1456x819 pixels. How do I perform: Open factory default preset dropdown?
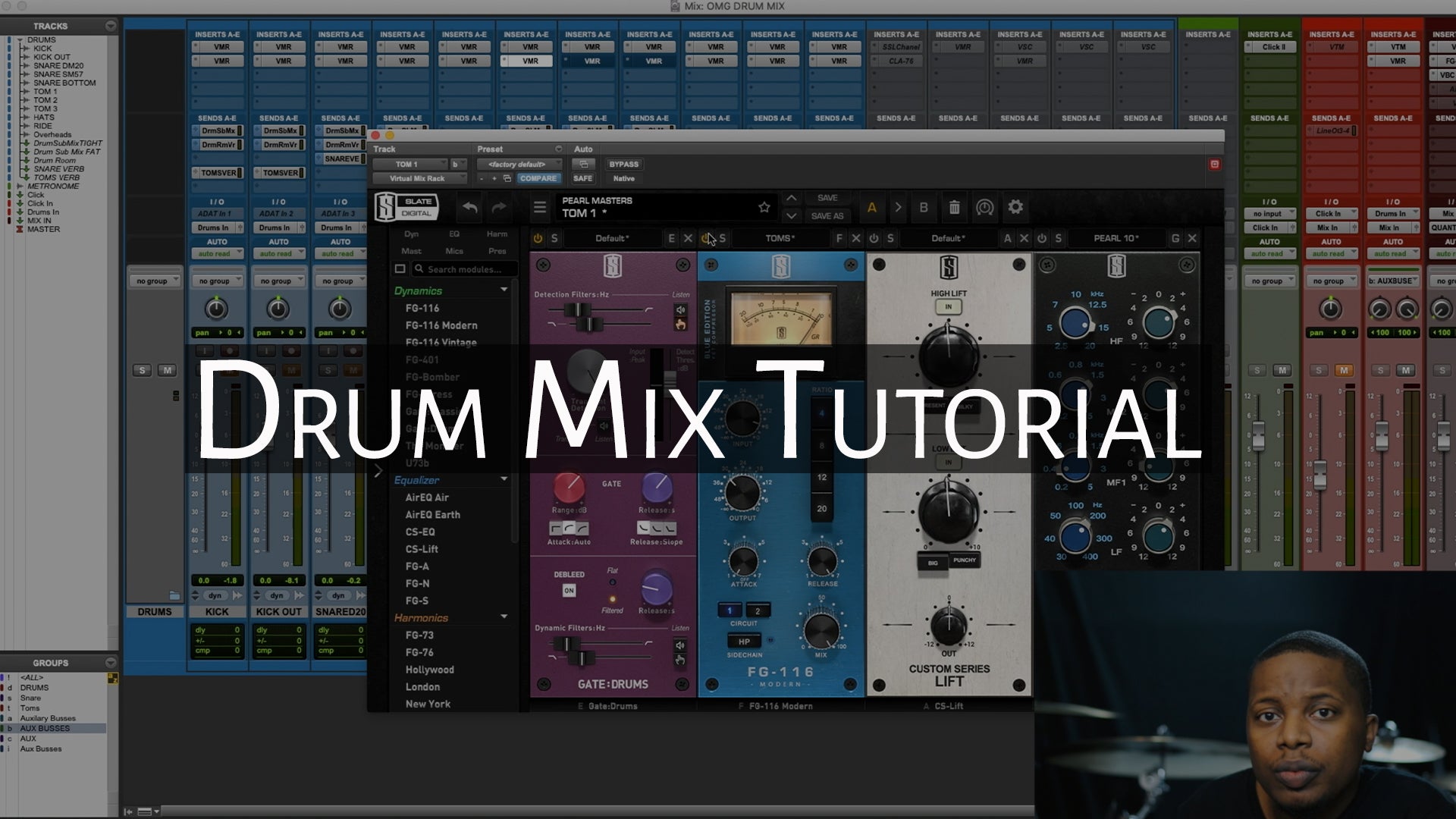pyautogui.click(x=519, y=164)
